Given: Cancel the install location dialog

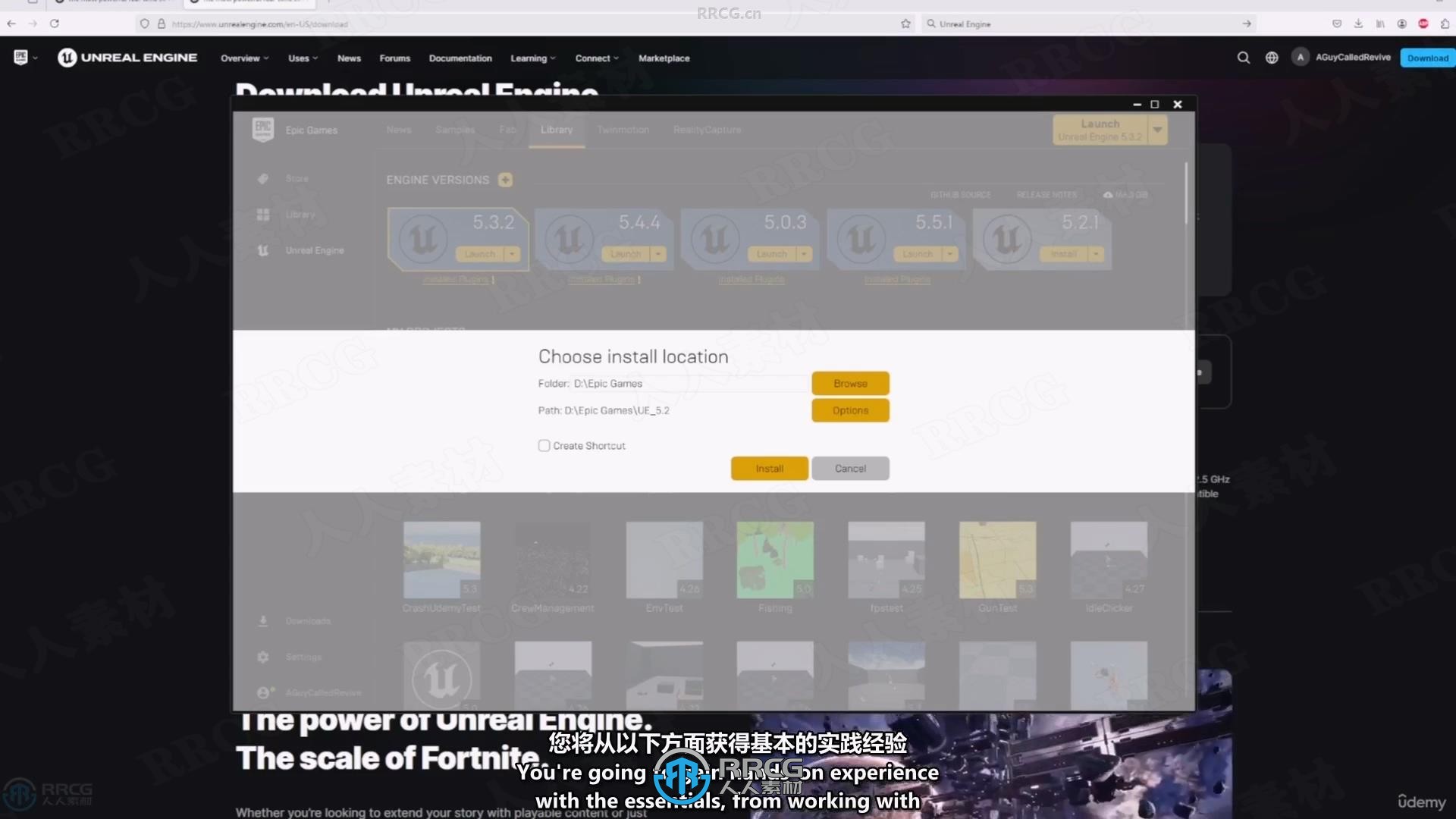Looking at the screenshot, I should click(x=850, y=469).
